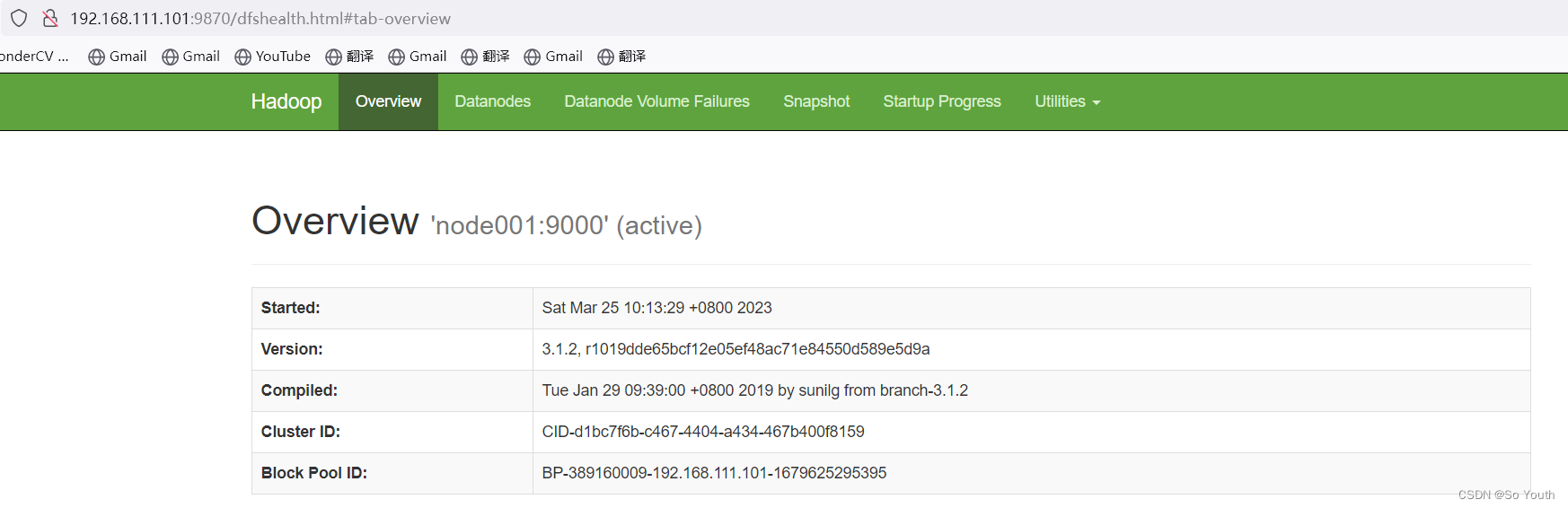Go to the Snapshot tab
Viewport: 1568px width, 508px height.
[816, 101]
